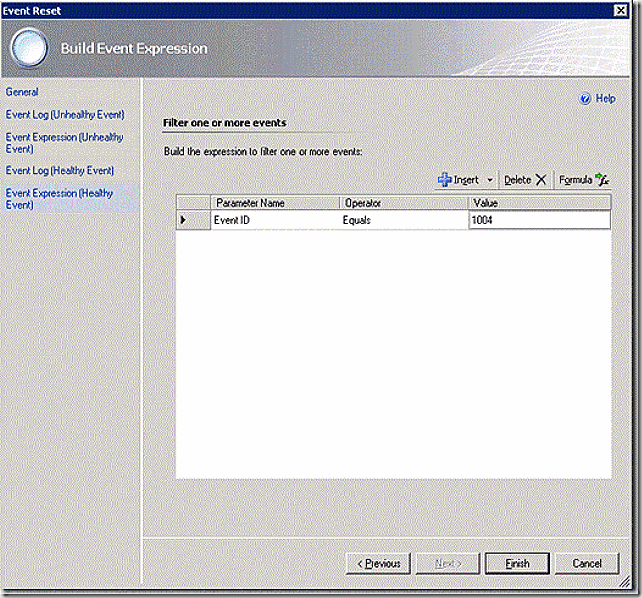The height and width of the screenshot is (598, 642).
Task: Click the blue plus Insert icon
Action: click(445, 180)
